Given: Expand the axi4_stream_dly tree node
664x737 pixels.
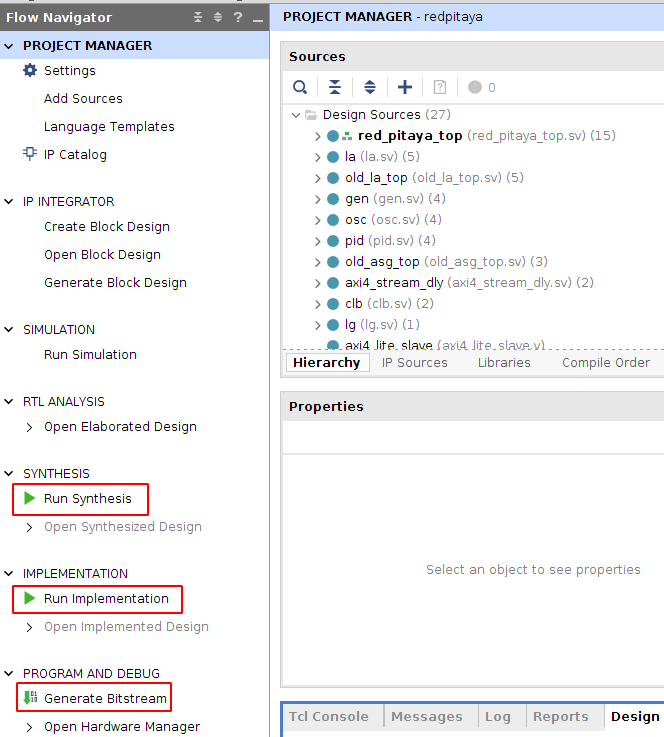Looking at the screenshot, I should (x=318, y=283).
